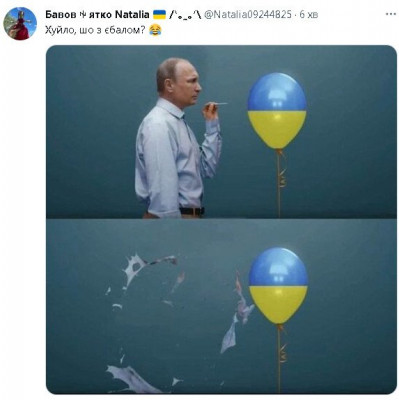The image size is (399, 400).
Task: Click the man in the light blue shirt
Action: click(x=176, y=138)
